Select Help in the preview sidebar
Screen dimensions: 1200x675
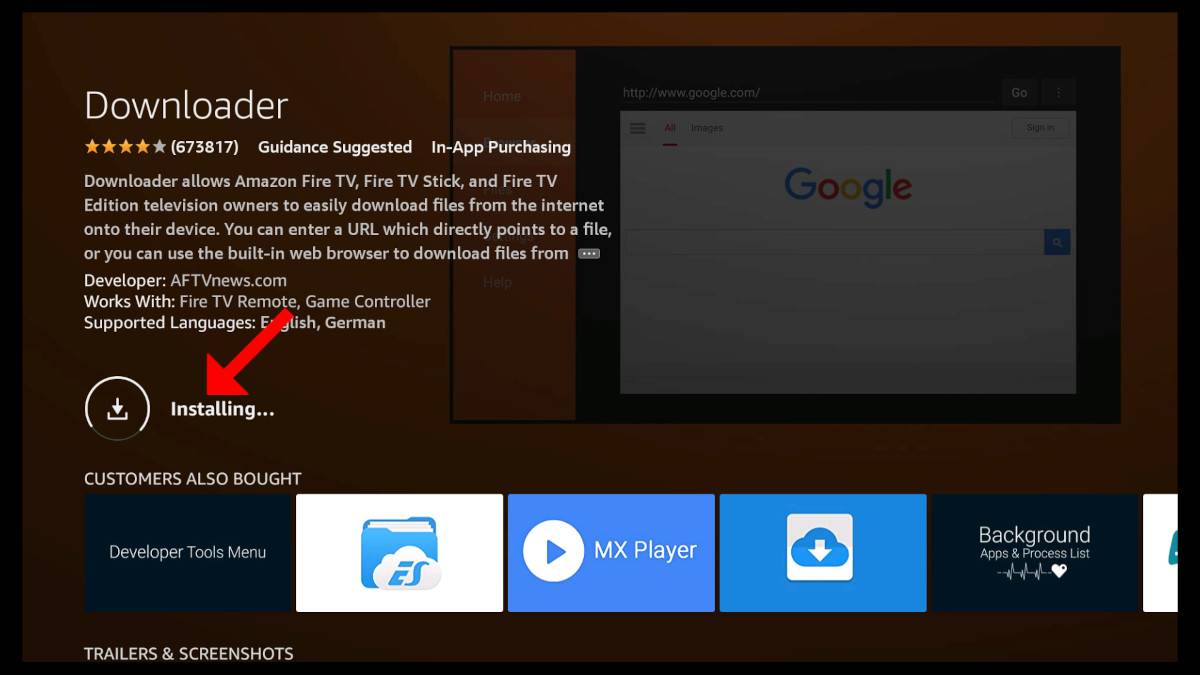click(497, 282)
